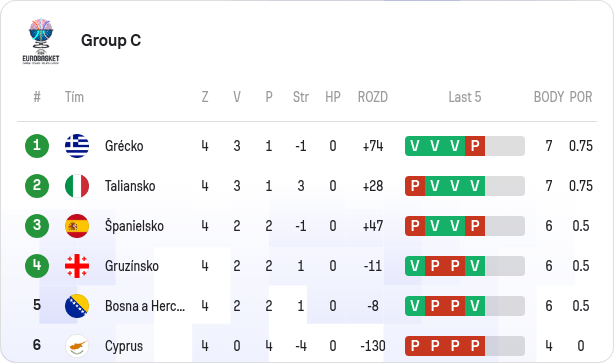
Task: Open the Grécko team link
Action: click(x=124, y=146)
